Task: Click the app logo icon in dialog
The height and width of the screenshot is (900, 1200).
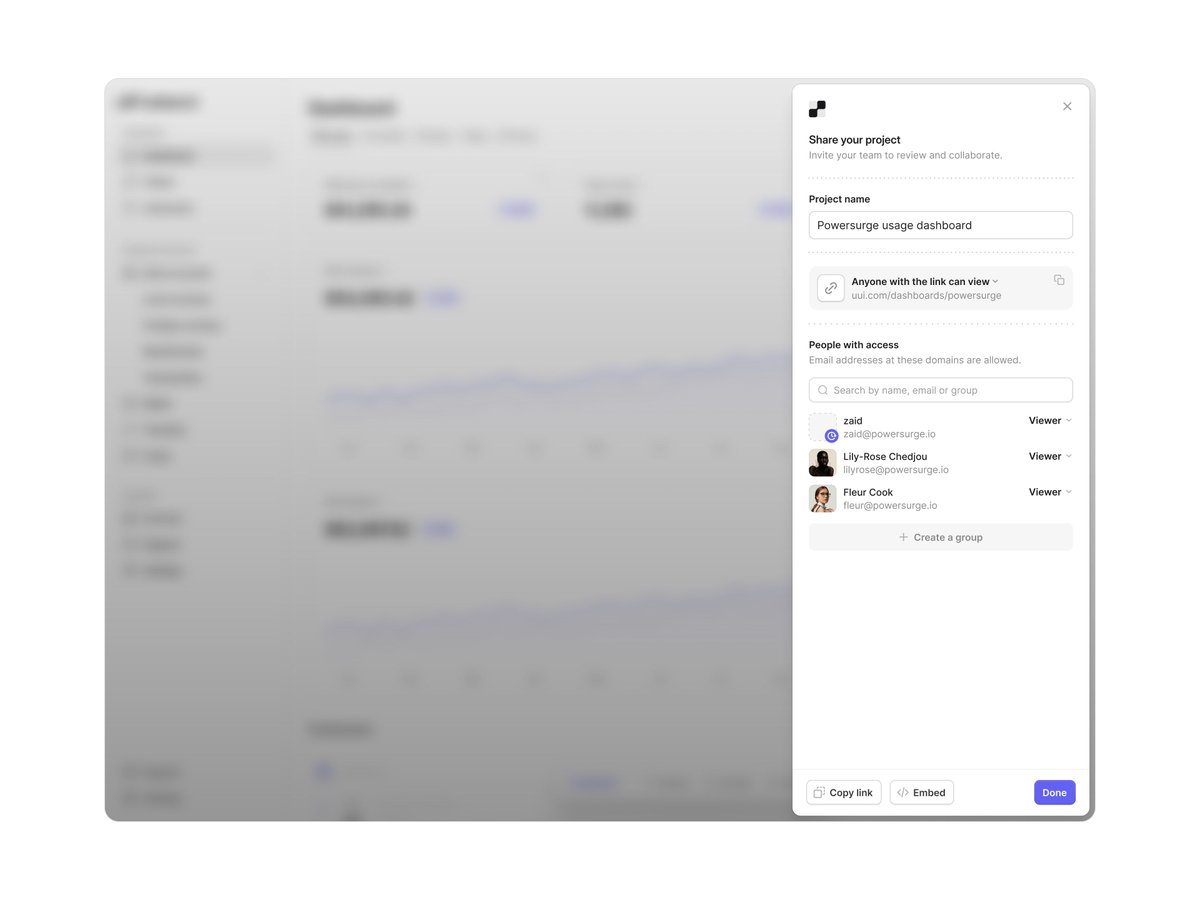Action: click(817, 109)
